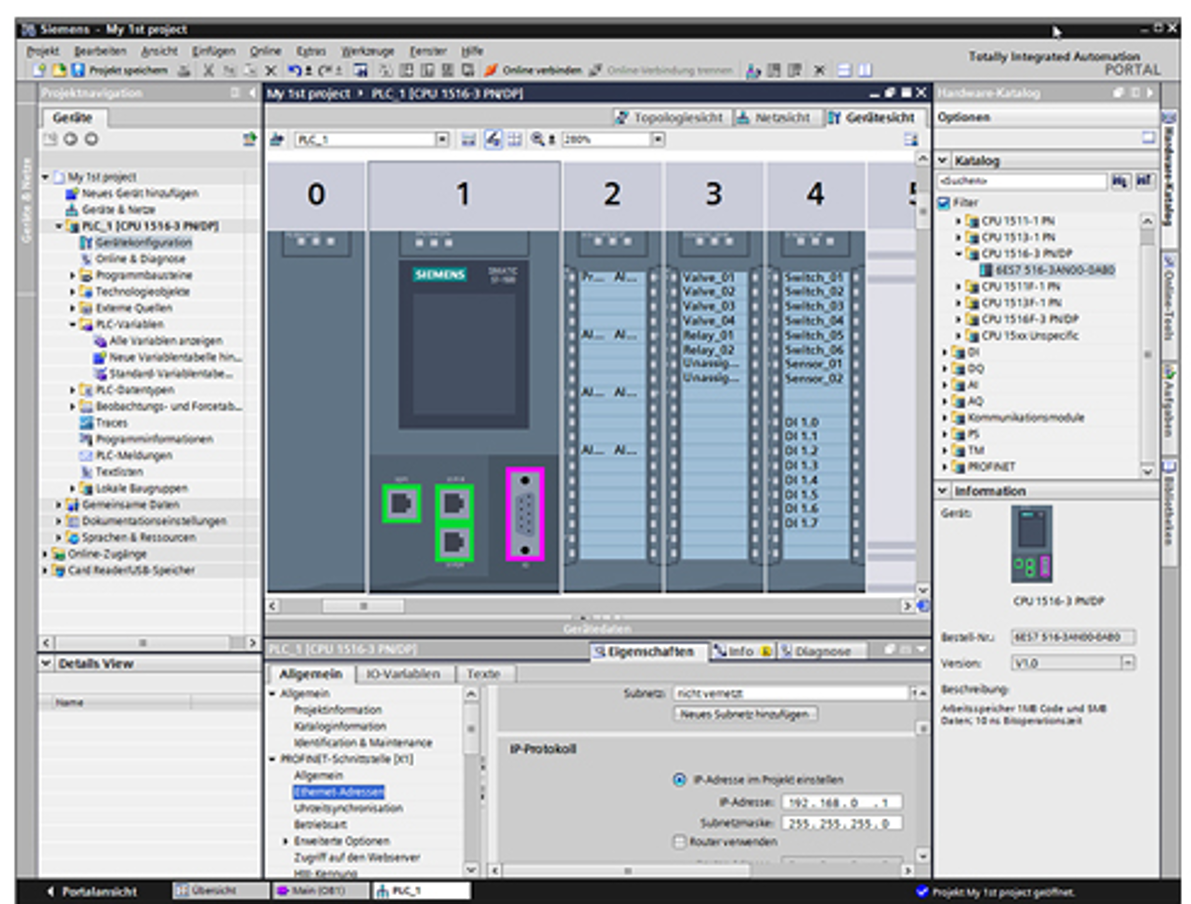1191x904 pixels.
Task: Select Uhrzeitsynchronisation in properties list
Action: coord(349,808)
